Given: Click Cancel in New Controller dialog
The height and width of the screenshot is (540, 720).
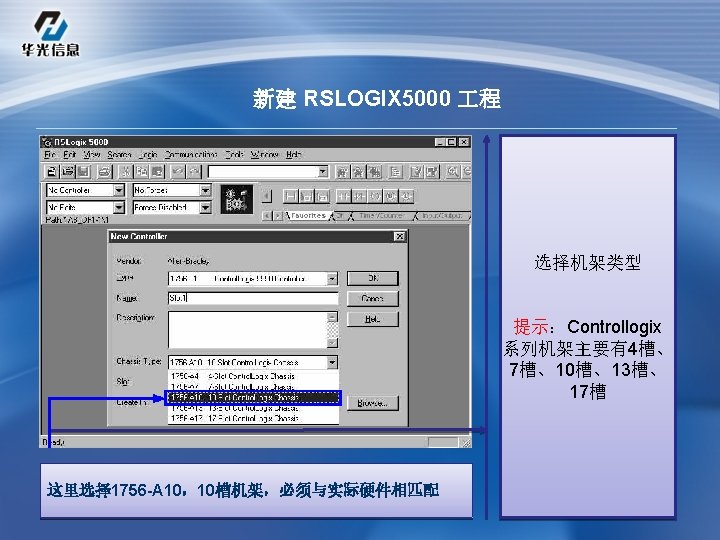Looking at the screenshot, I should 372,298.
